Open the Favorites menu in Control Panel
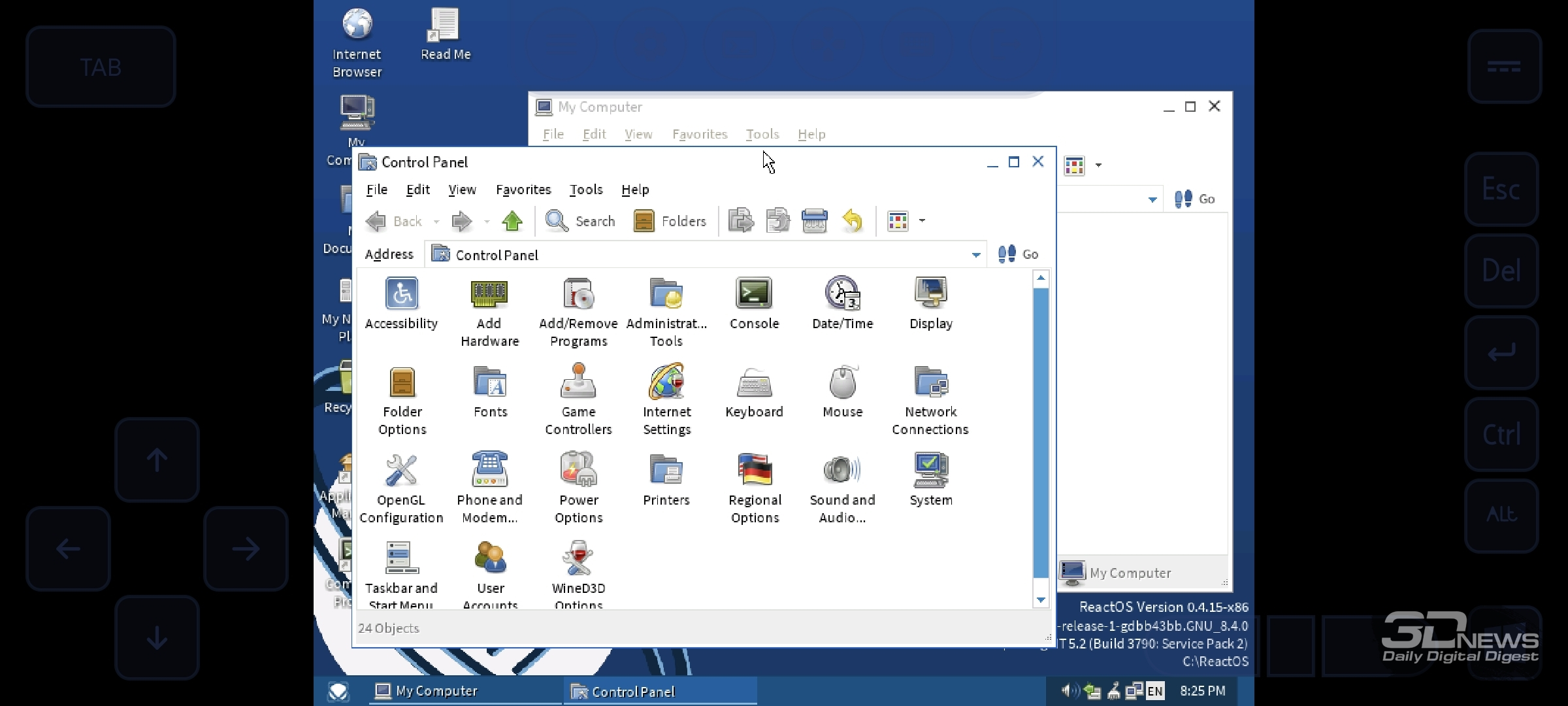The width and height of the screenshot is (1568, 706). pyautogui.click(x=523, y=190)
